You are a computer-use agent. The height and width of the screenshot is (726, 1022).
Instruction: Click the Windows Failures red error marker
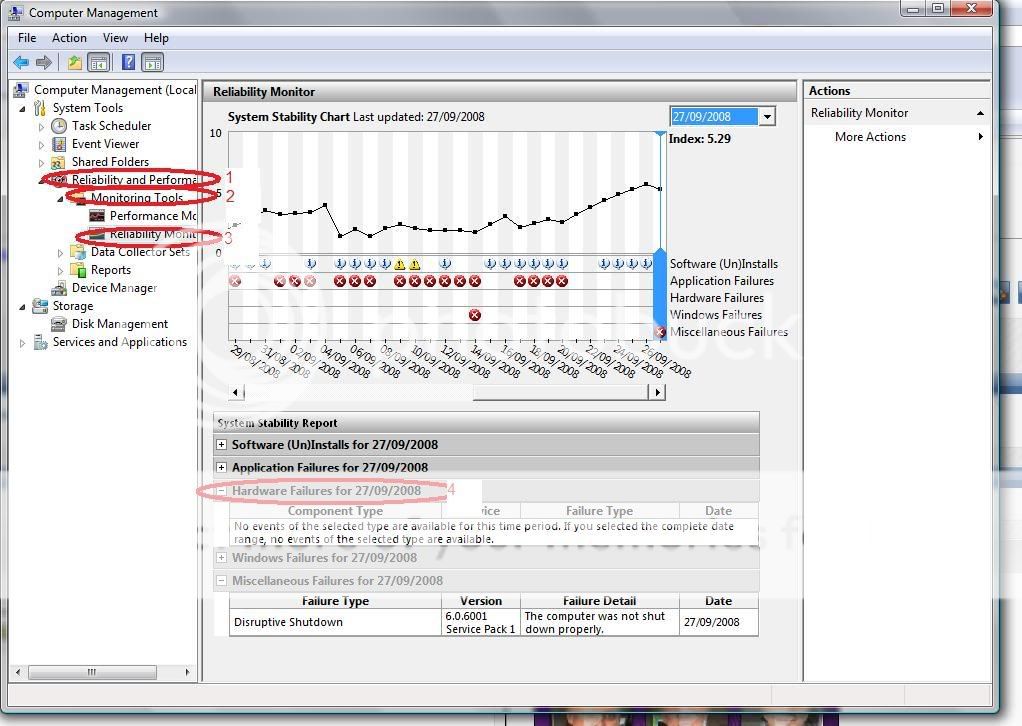tap(475, 315)
